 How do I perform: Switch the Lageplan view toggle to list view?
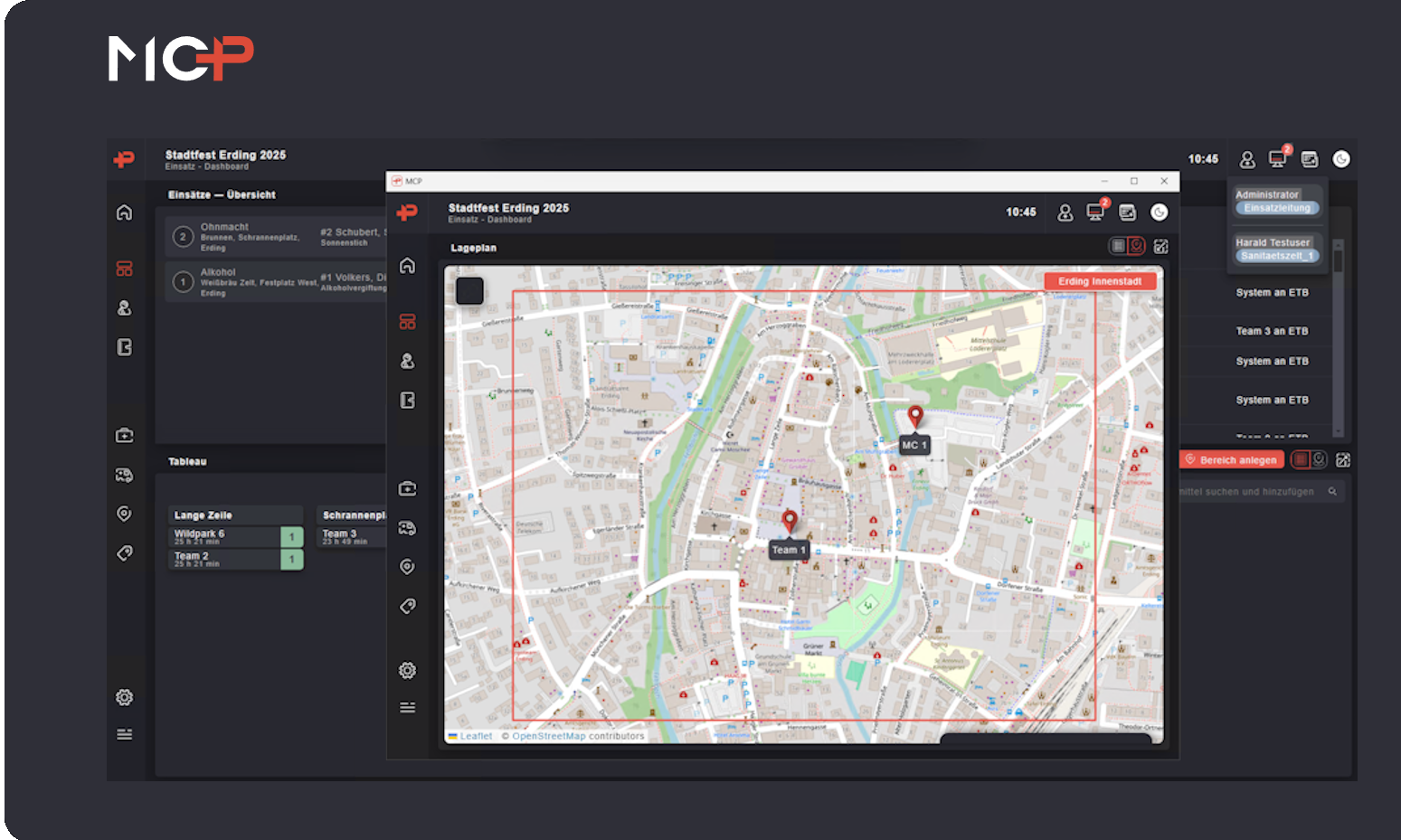pos(1119,246)
